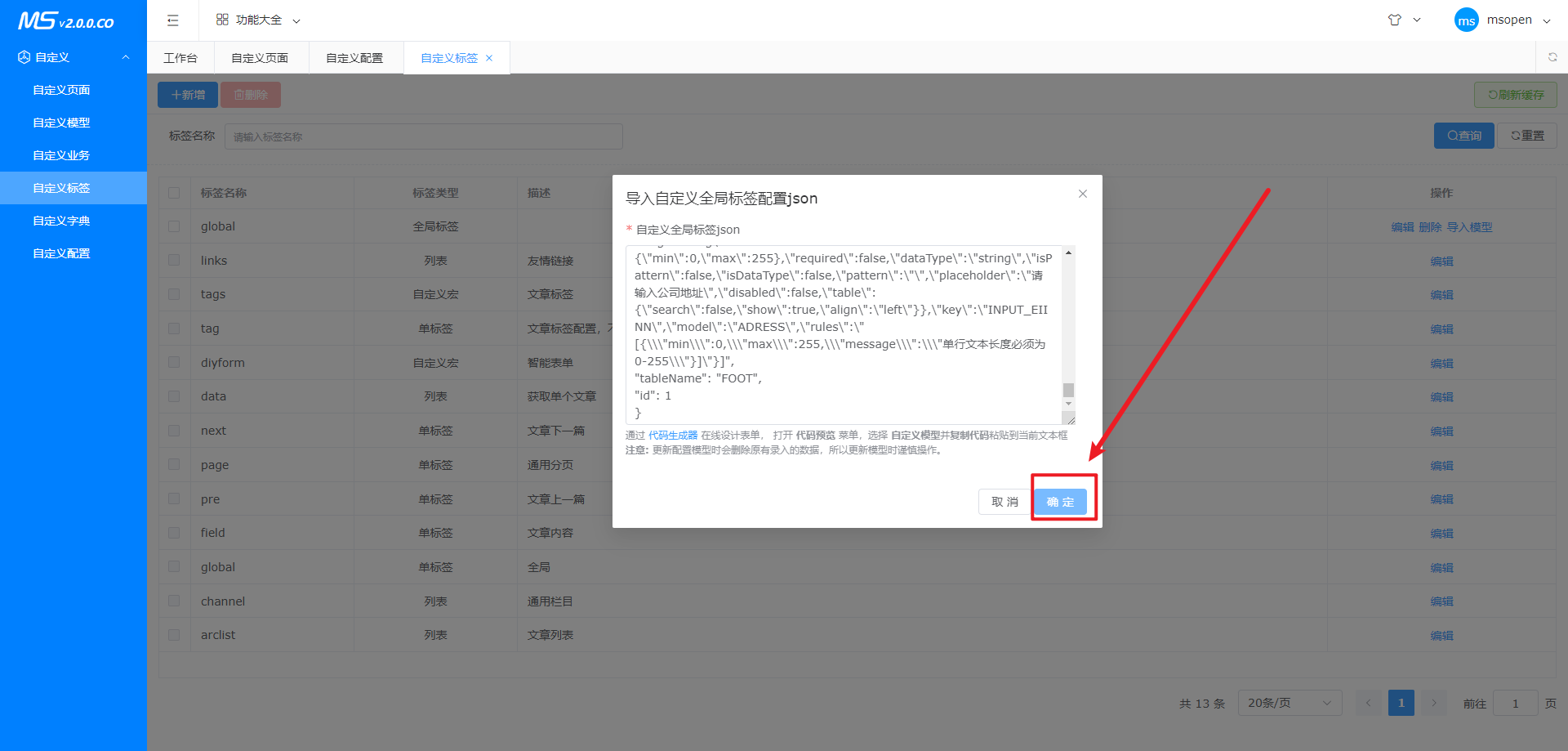Collapse the 自定义 sidebar menu group
This screenshot has width=1568, height=751.
[x=125, y=57]
